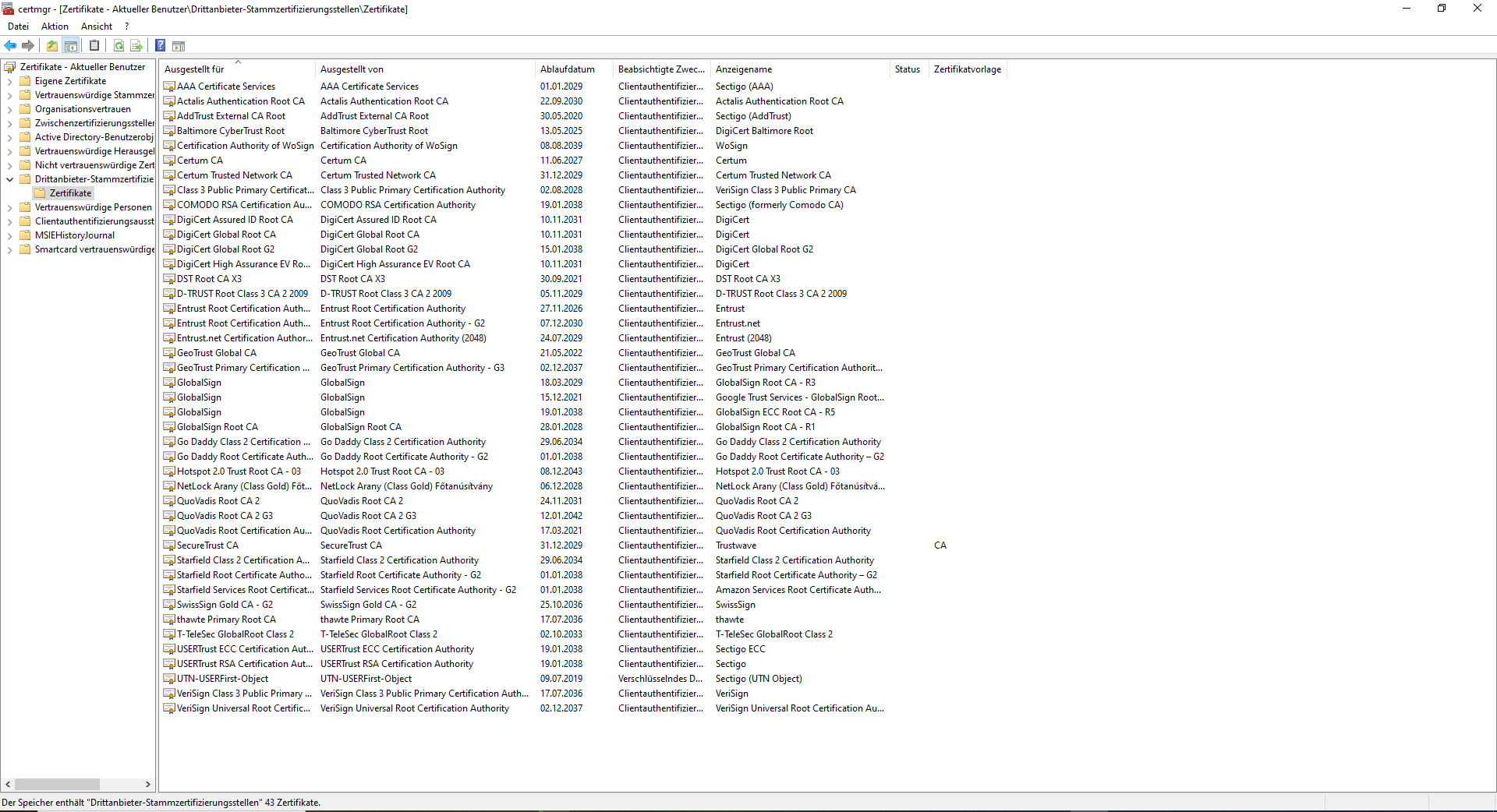The width and height of the screenshot is (1497, 812).
Task: Click the certificate icon of Certum CA row
Action: tap(169, 161)
